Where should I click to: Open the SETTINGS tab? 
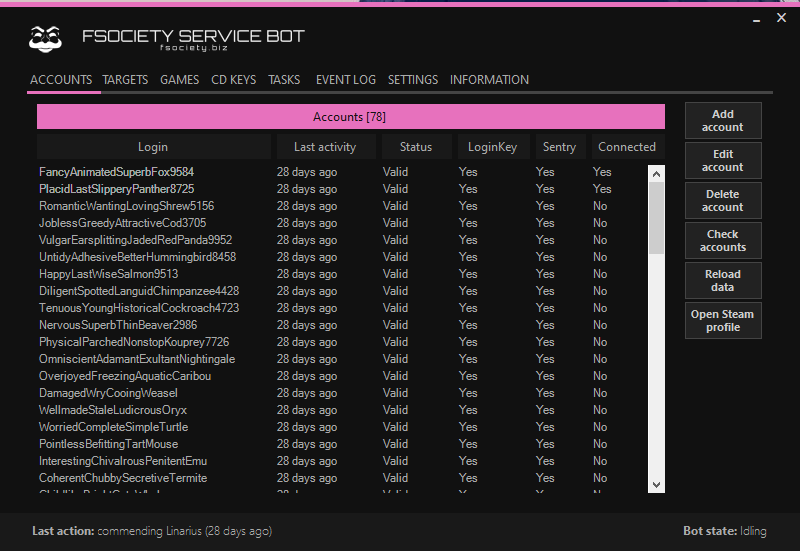[413, 80]
